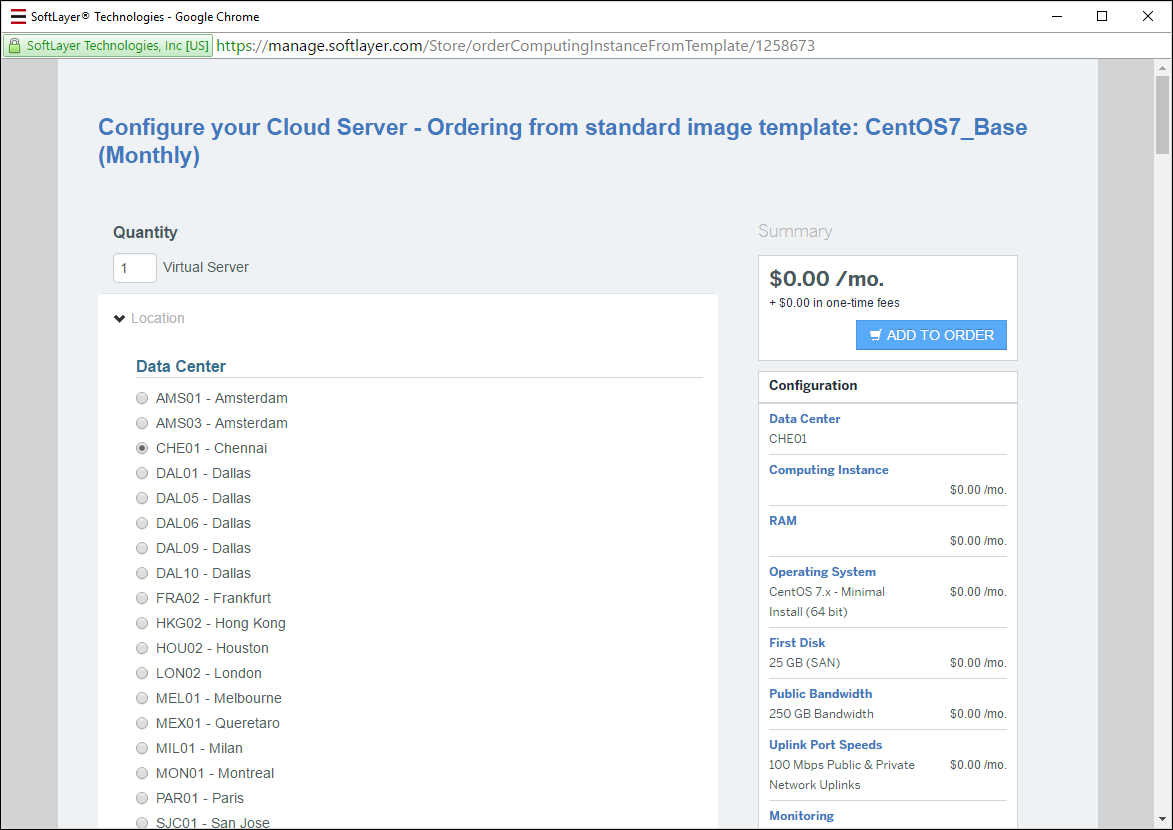The image size is (1173, 830).
Task: Select AMS03 - Amsterdam data center
Action: [x=142, y=423]
